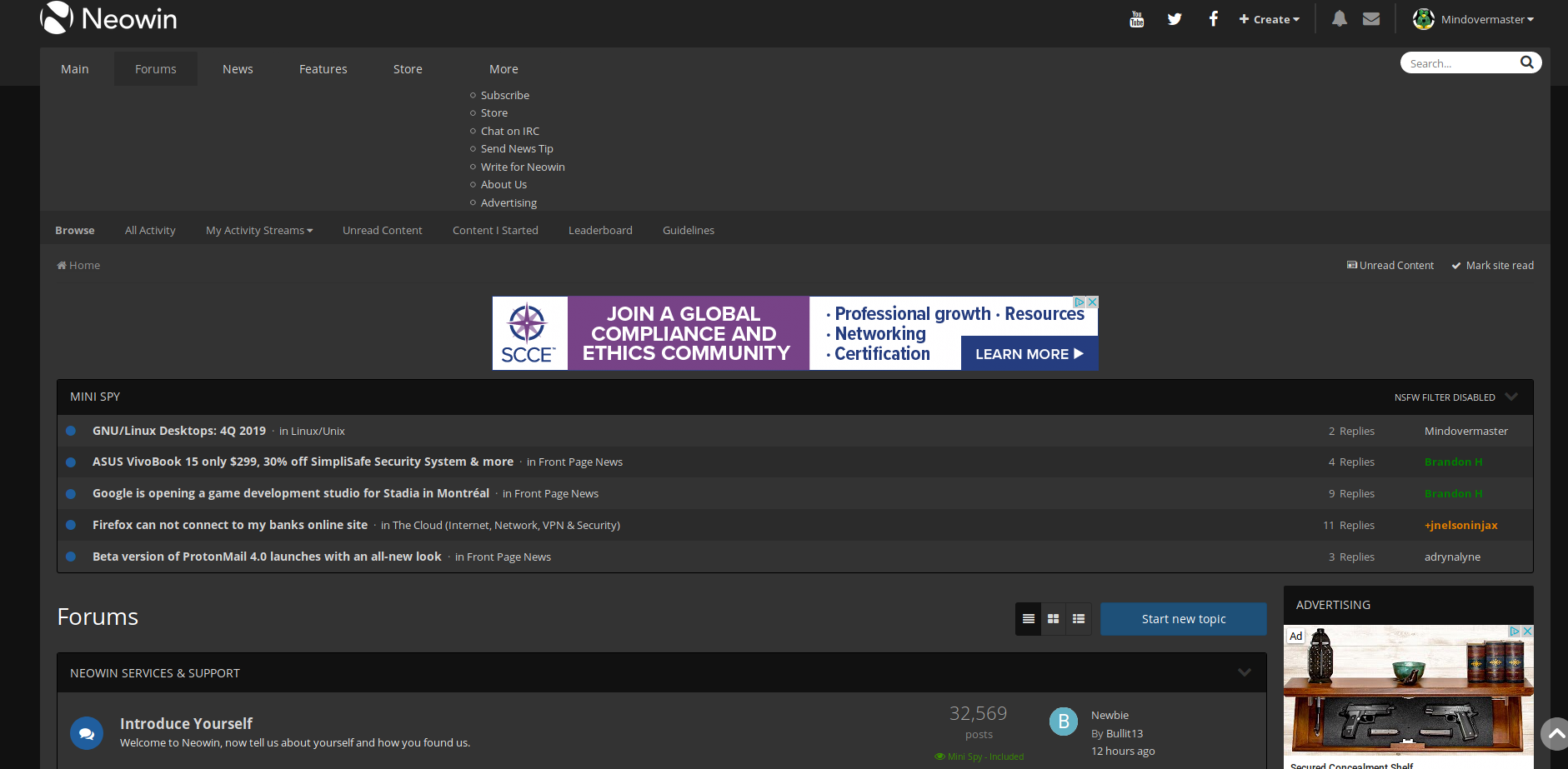
Task: Select the Store navigation tab
Action: coord(408,69)
